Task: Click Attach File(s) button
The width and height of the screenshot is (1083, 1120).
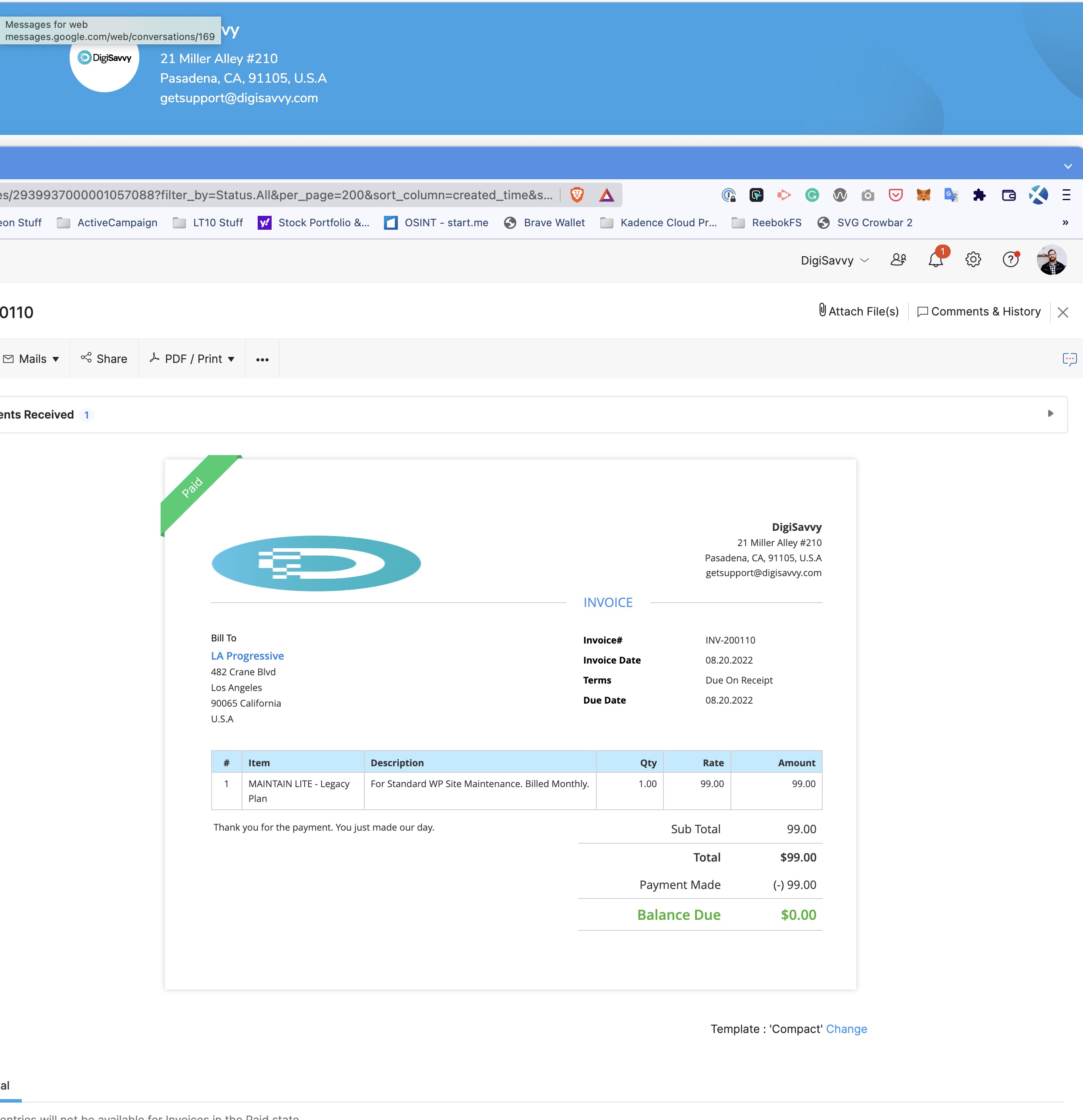Action: tap(858, 311)
